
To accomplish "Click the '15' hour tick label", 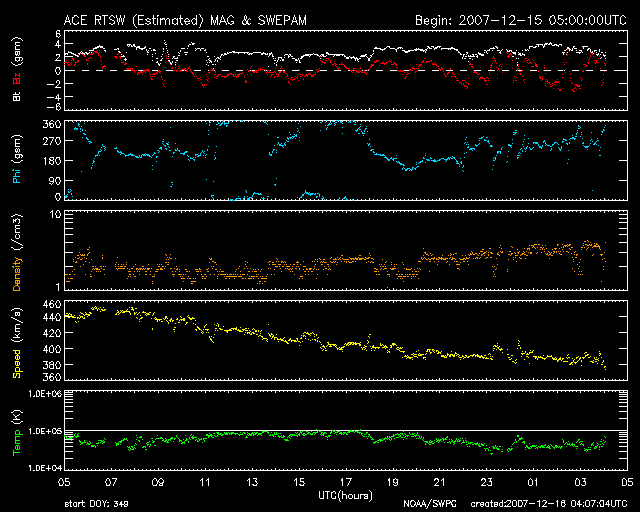I will point(299,482).
